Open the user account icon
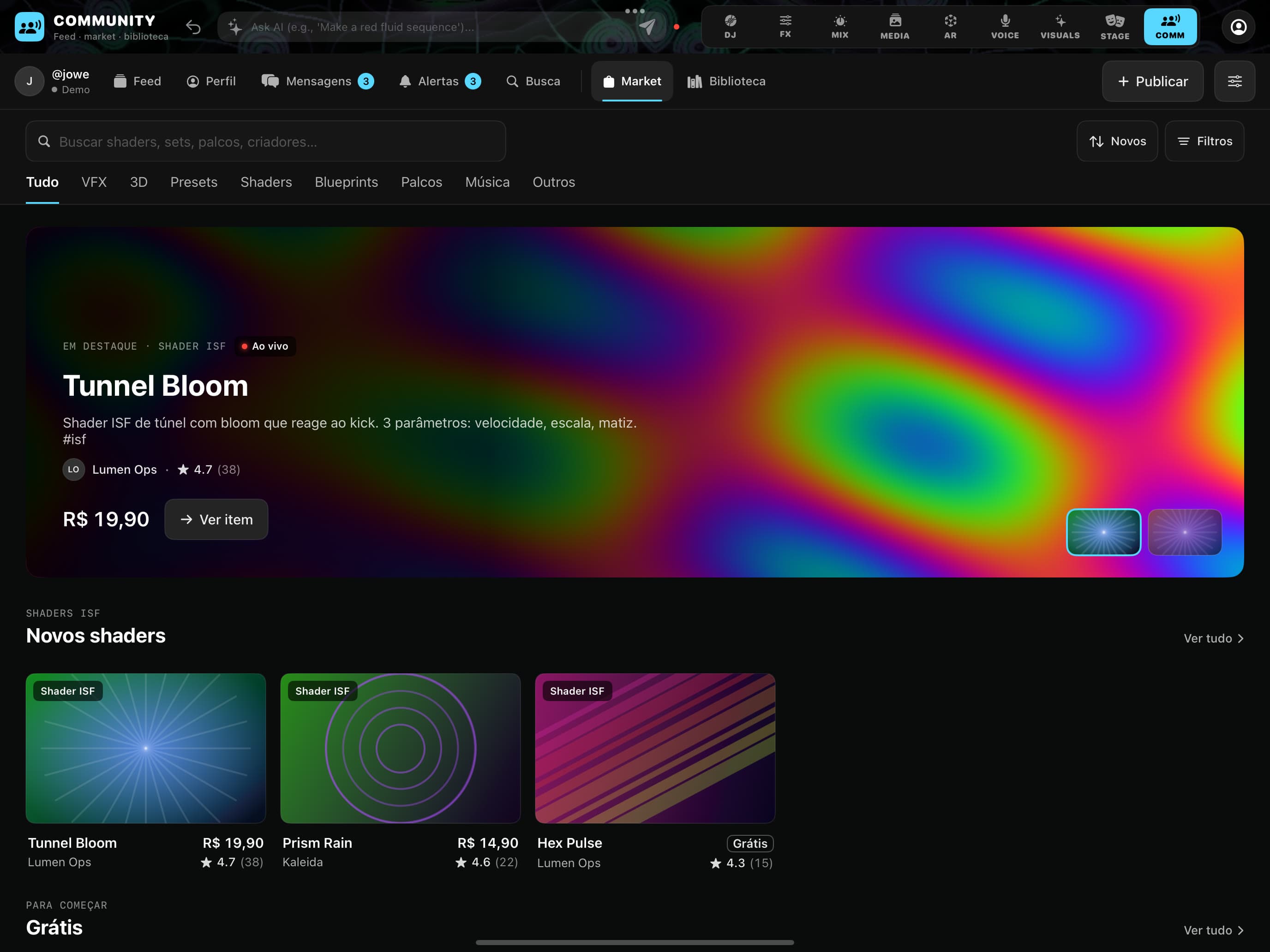Image resolution: width=1270 pixels, height=952 pixels. (1238, 27)
